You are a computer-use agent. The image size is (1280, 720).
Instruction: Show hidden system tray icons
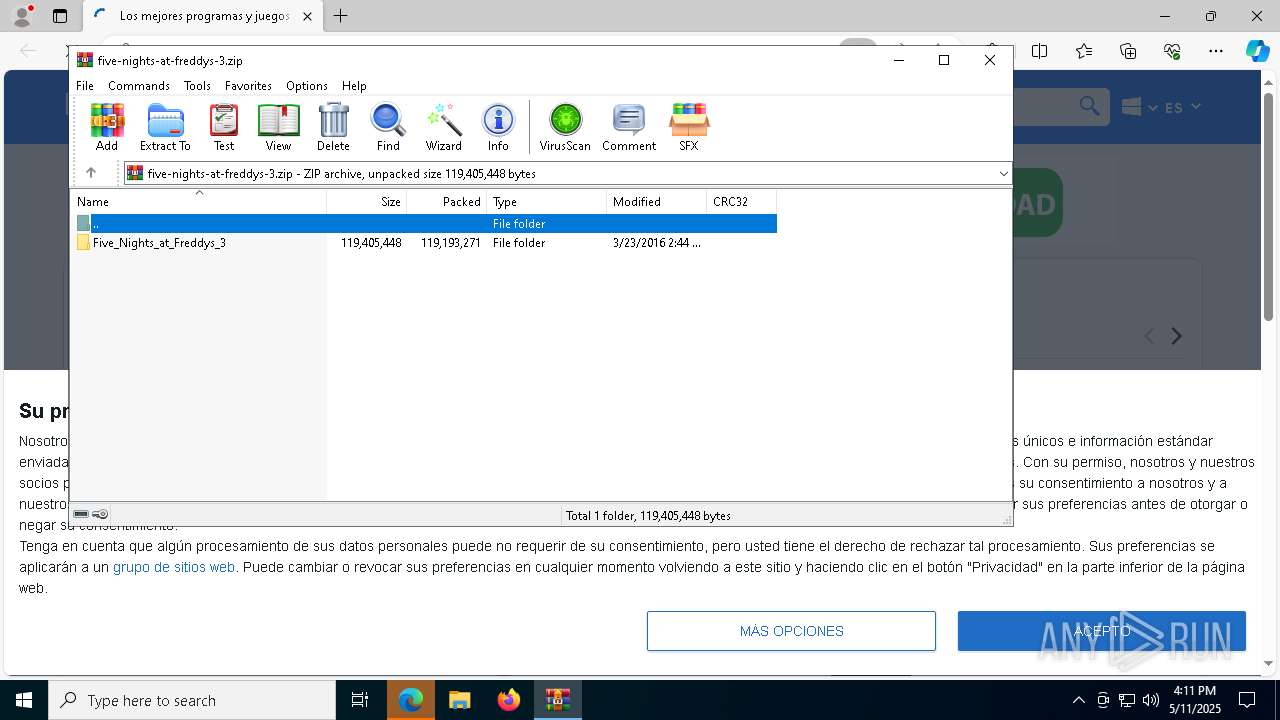(x=1078, y=700)
